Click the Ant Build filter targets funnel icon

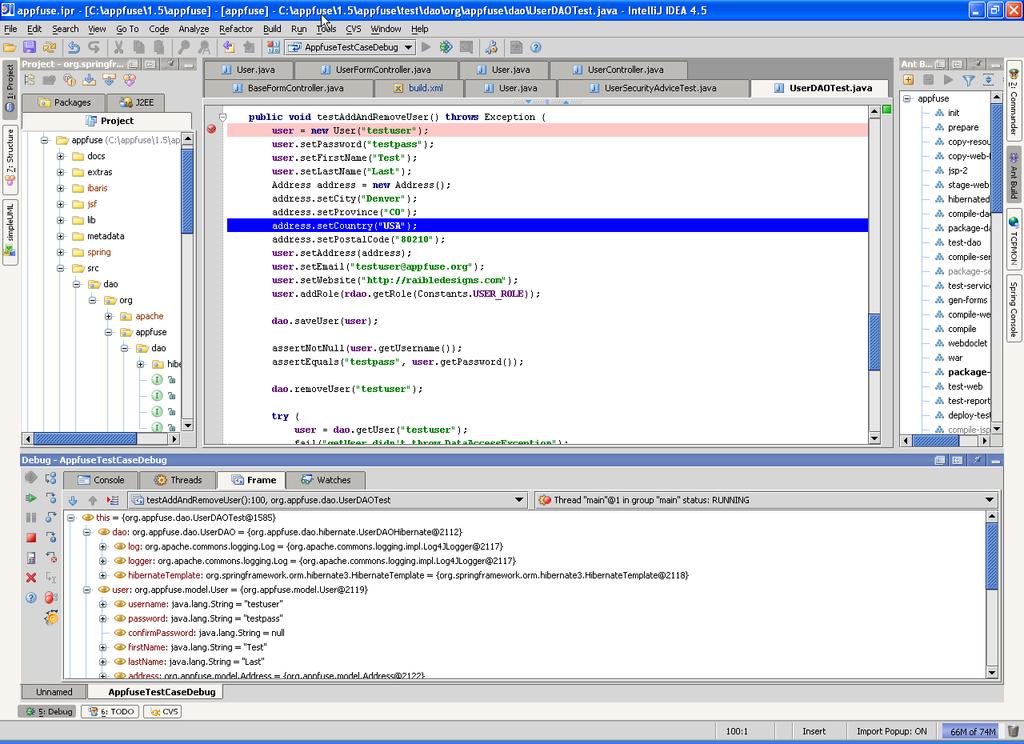[968, 80]
